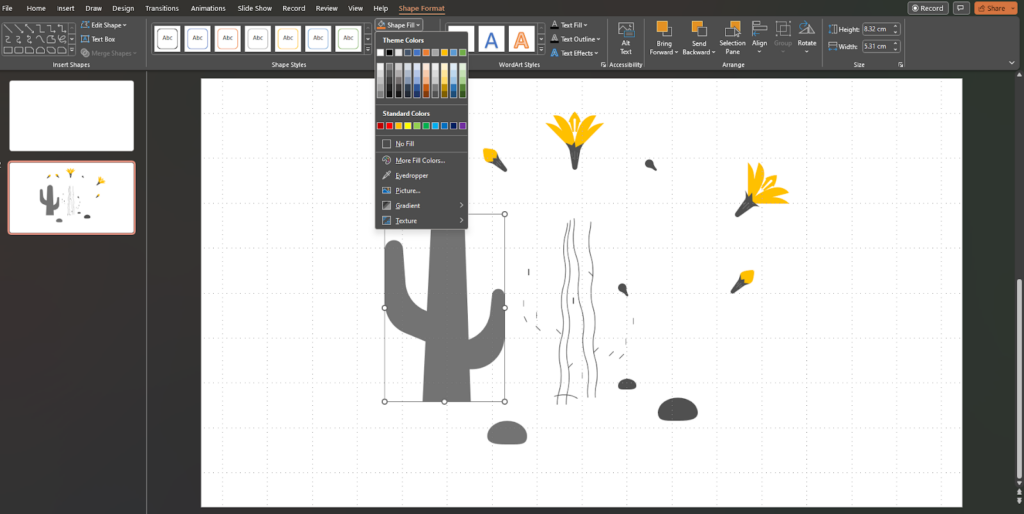This screenshot has width=1024, height=514.
Task: Select More Fill Colors option
Action: 419,160
